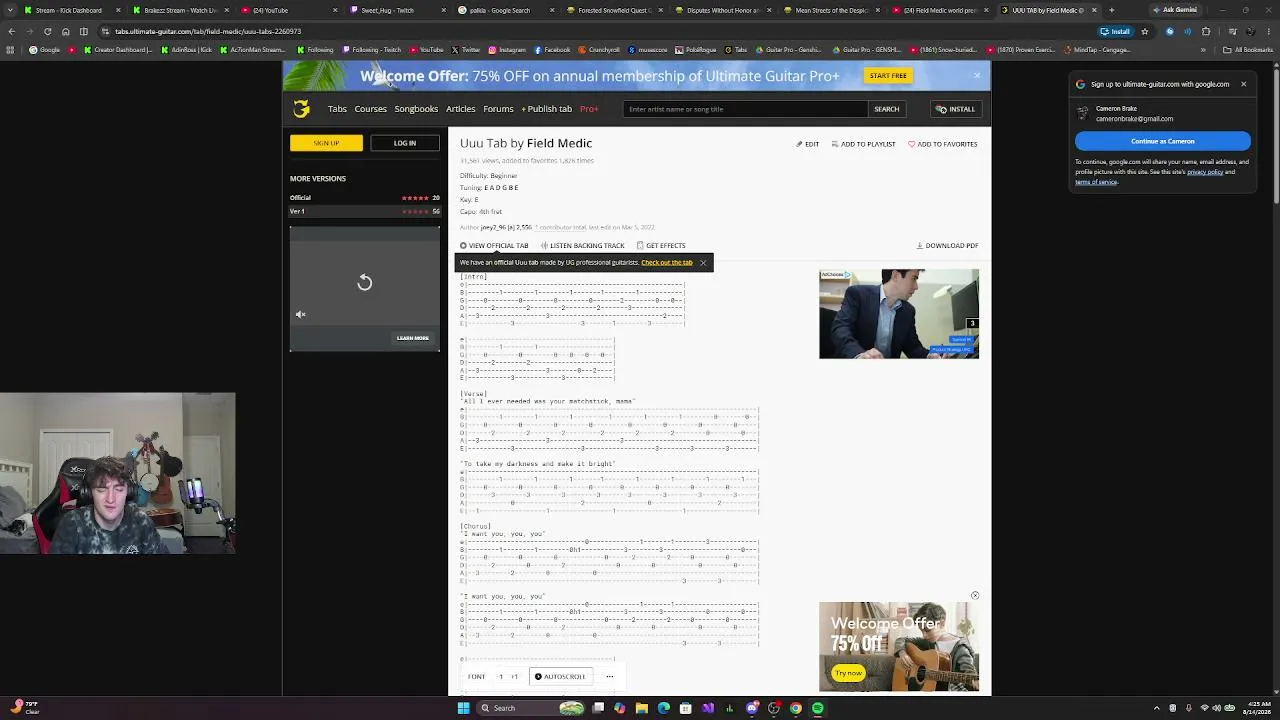Switch to the Sweet_Hug - Twitch tab
This screenshot has height=720, width=1280.
pyautogui.click(x=397, y=10)
